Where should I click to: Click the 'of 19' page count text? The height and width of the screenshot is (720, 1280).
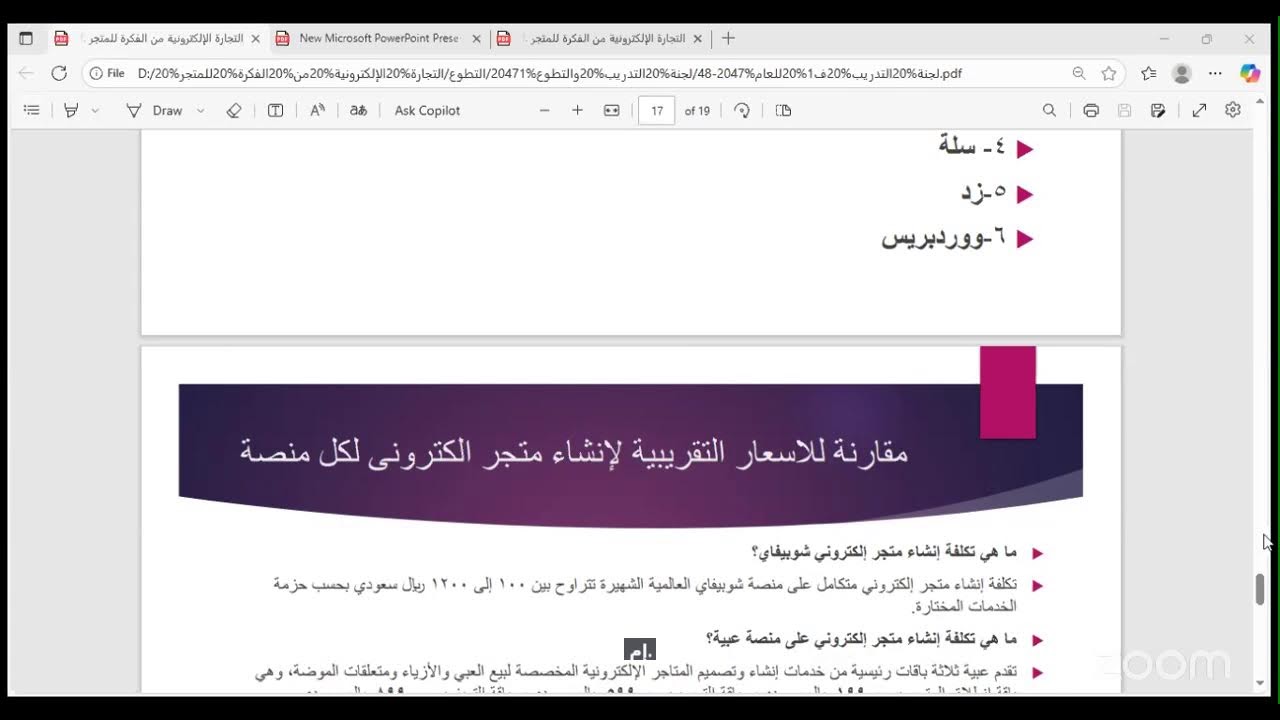697,110
